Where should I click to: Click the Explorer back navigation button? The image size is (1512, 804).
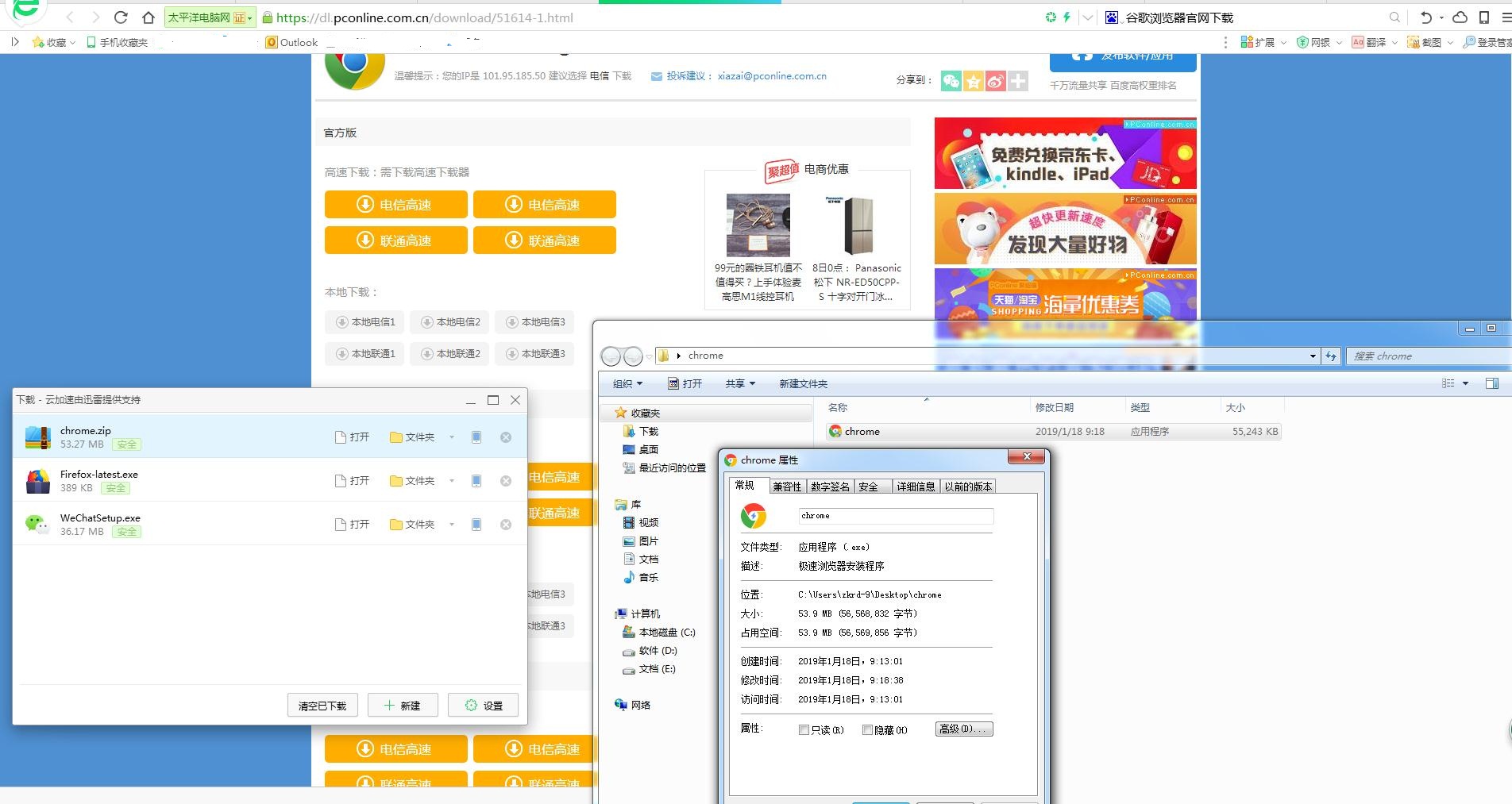coord(611,356)
